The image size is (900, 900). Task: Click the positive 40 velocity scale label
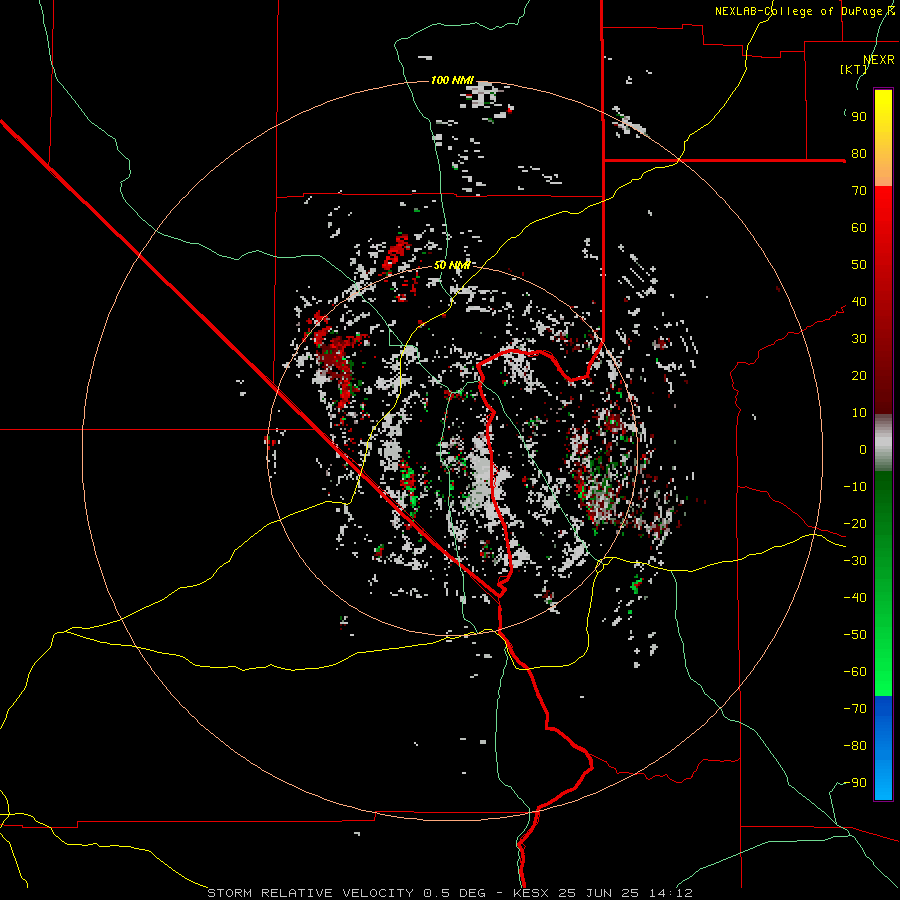click(x=859, y=302)
